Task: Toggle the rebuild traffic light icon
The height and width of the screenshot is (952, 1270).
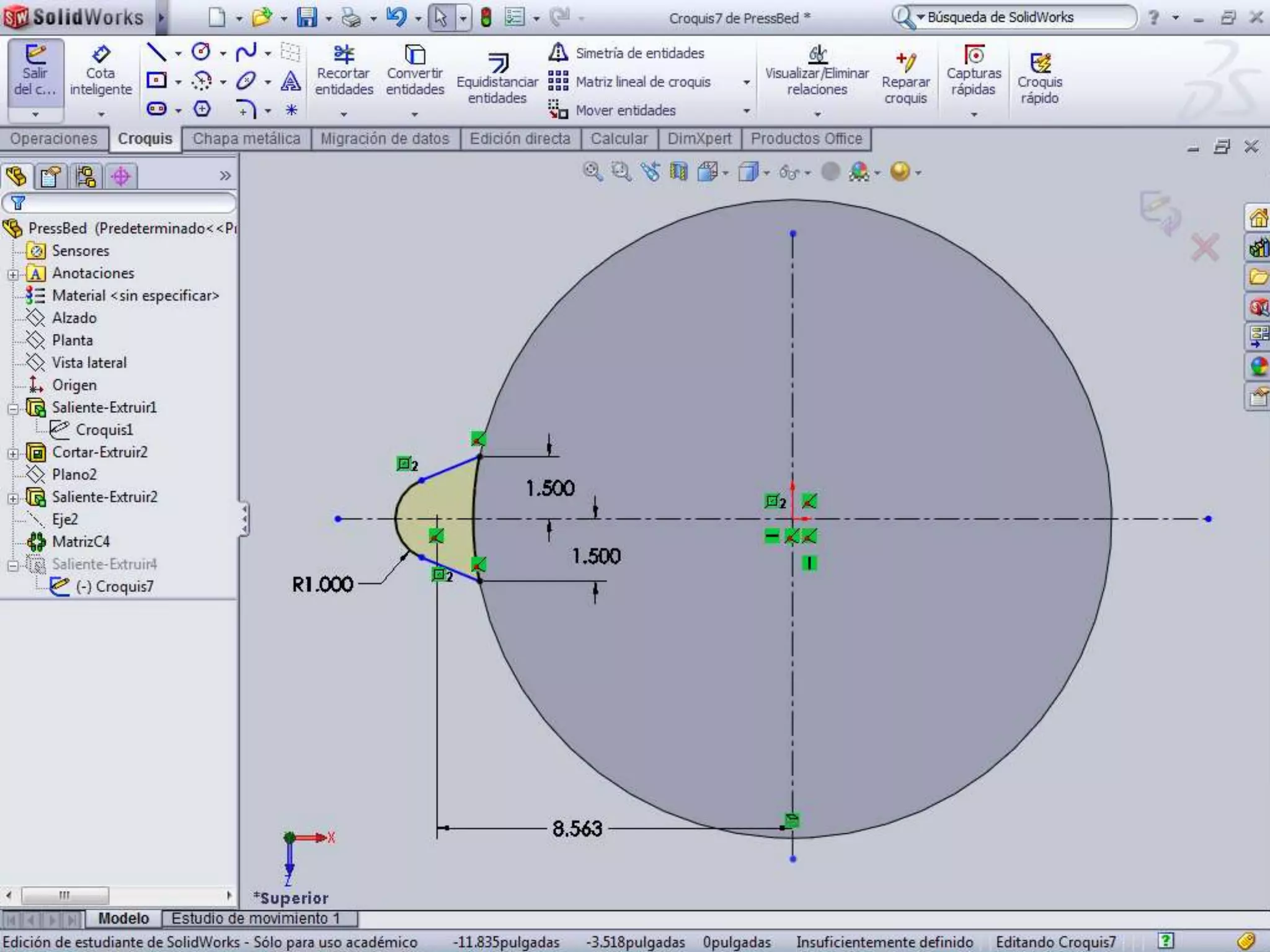Action: pos(486,17)
